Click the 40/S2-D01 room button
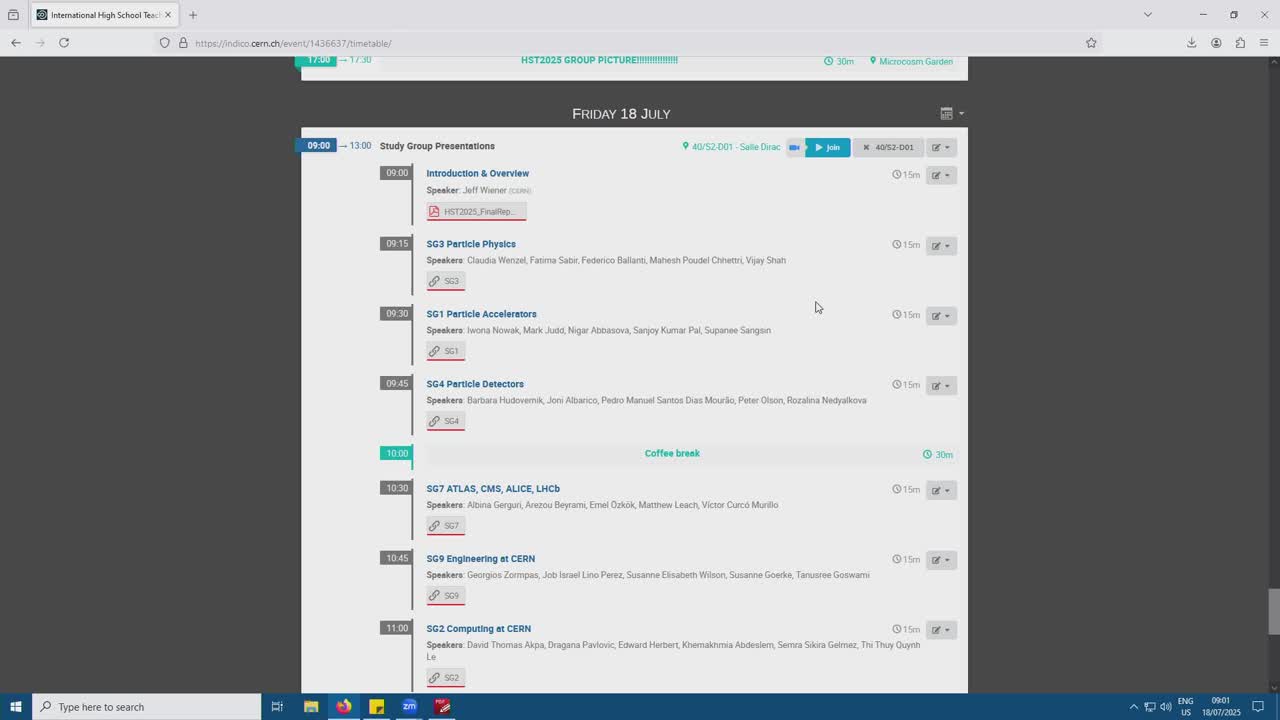The width and height of the screenshot is (1280, 720). 888,147
